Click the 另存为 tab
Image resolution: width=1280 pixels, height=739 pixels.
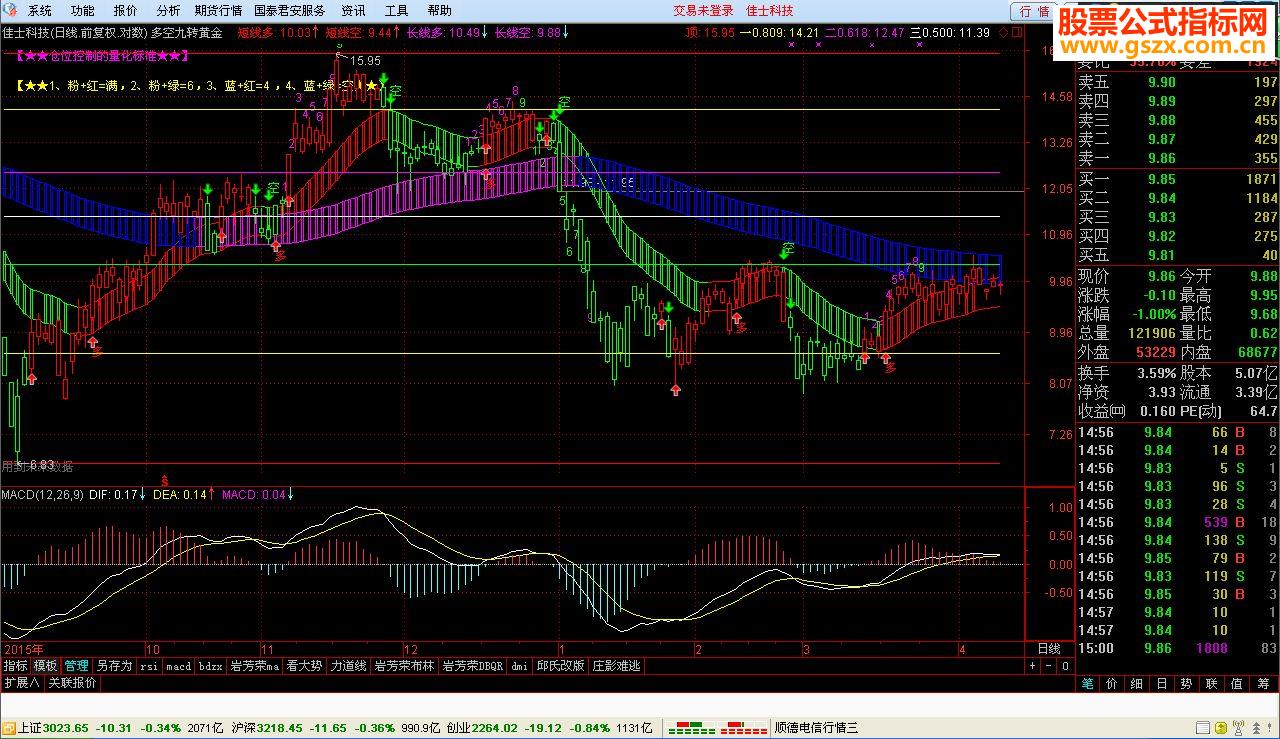click(x=114, y=665)
